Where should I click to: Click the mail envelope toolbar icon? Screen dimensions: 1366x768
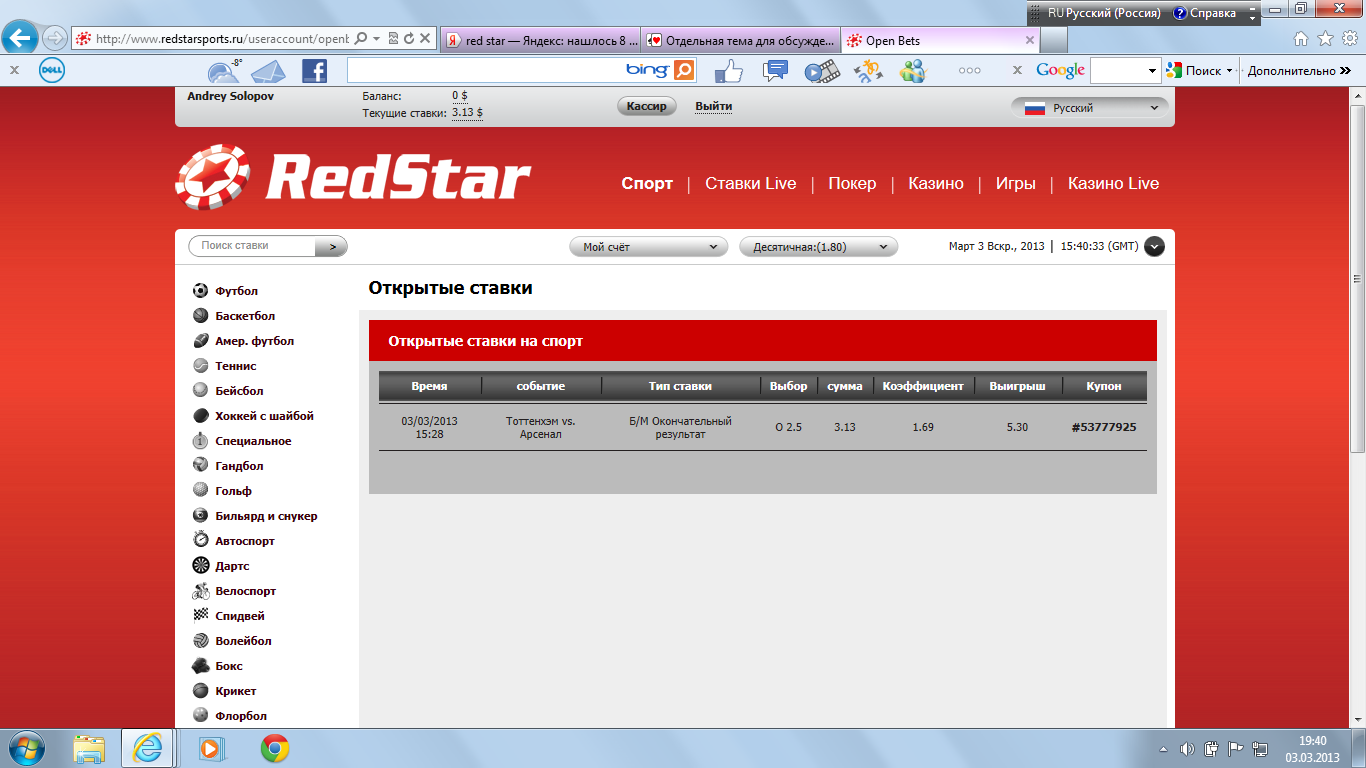(268, 71)
